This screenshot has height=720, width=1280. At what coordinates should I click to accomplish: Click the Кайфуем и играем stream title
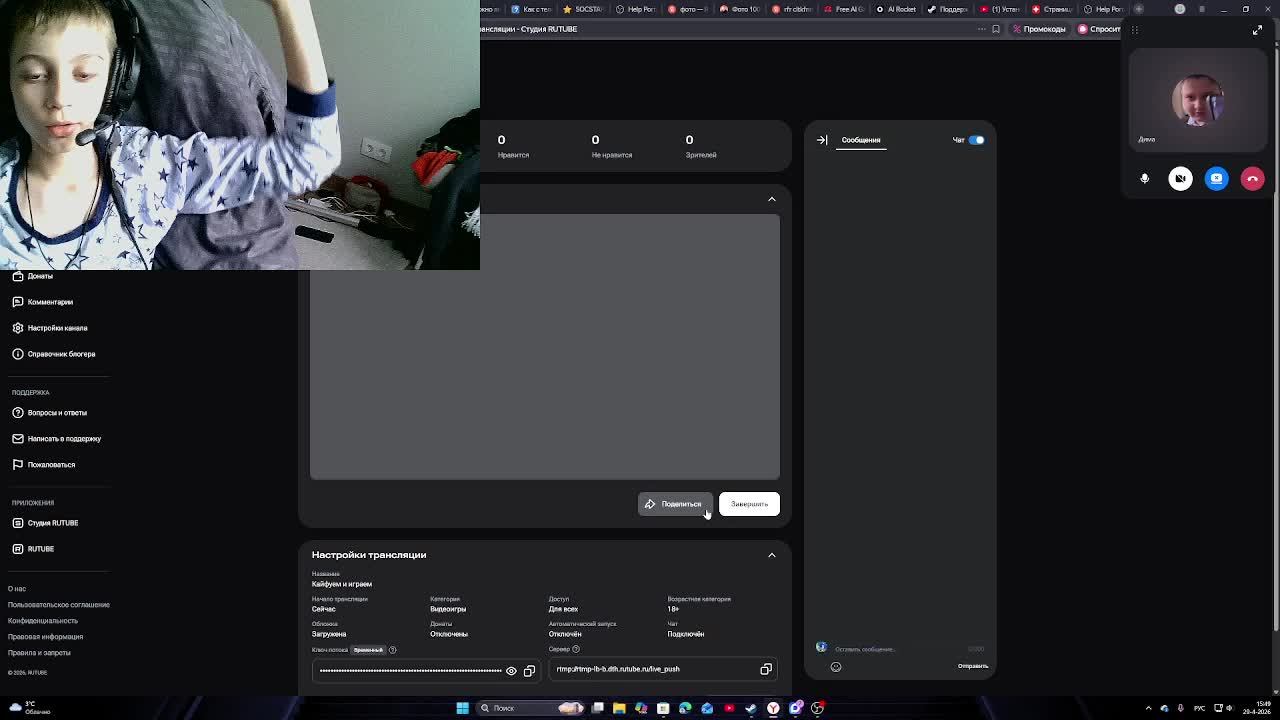(342, 584)
